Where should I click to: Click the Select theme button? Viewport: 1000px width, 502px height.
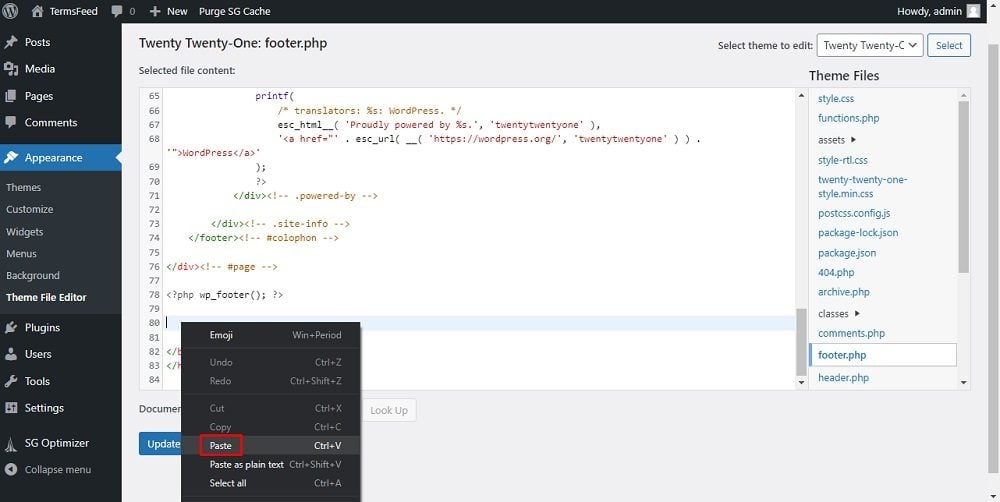coord(949,45)
